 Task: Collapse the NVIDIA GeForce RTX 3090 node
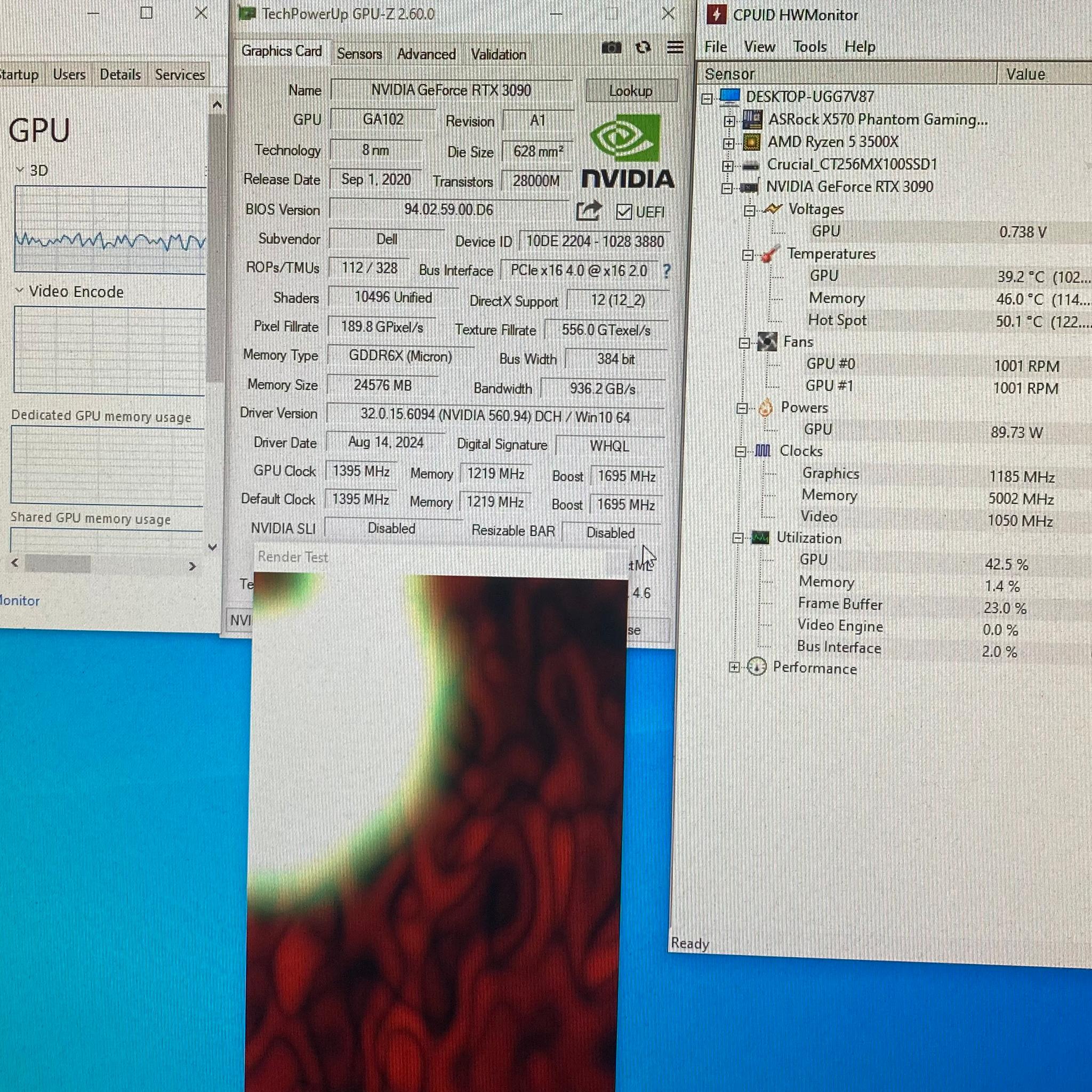(727, 188)
